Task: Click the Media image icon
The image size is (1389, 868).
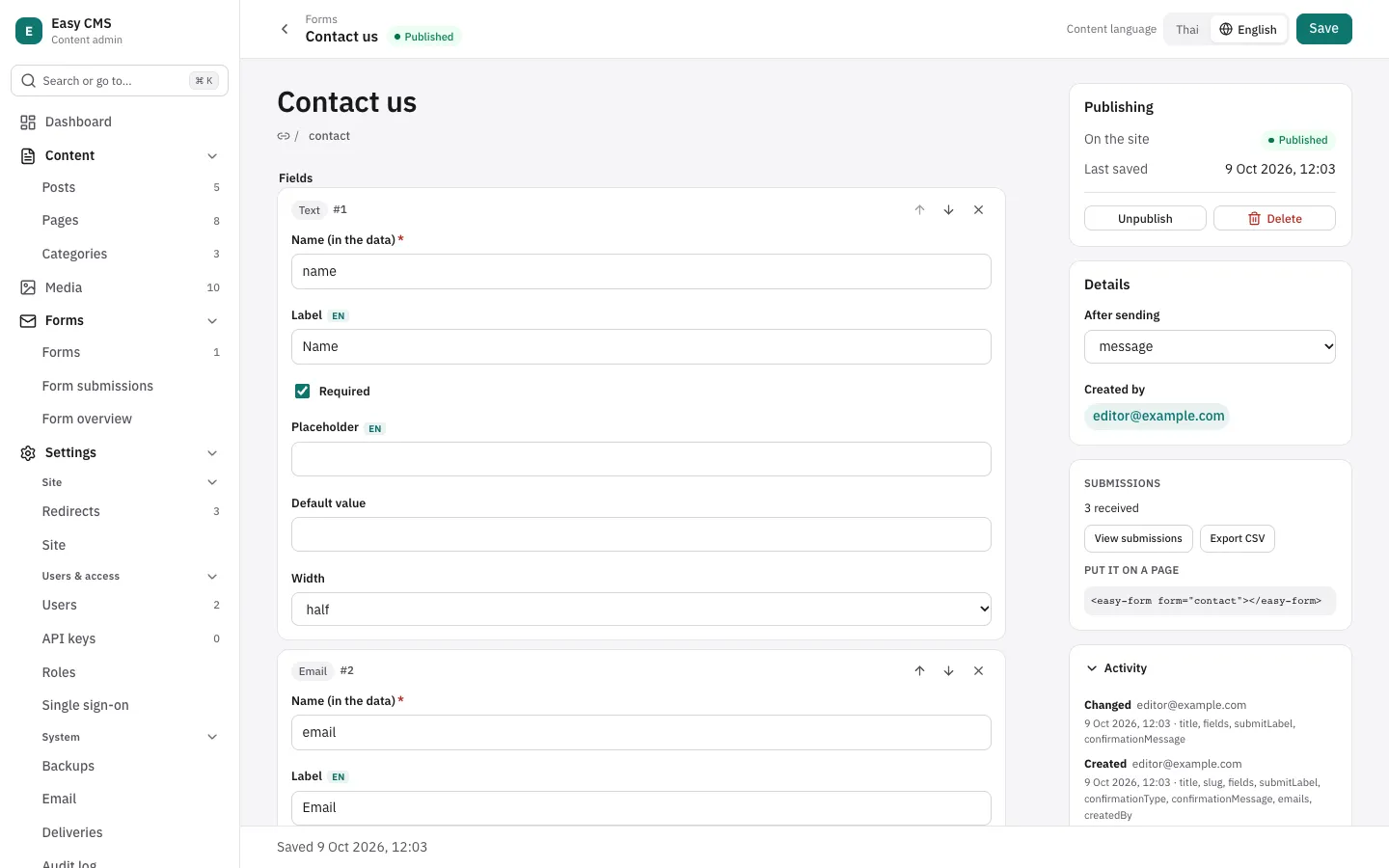Action: (28, 287)
